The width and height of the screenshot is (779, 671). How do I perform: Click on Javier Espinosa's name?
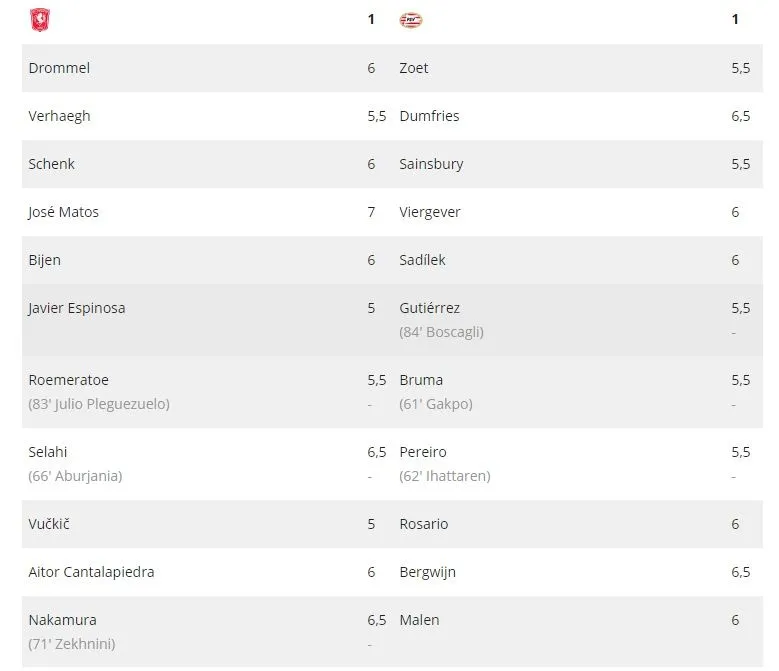pos(77,308)
